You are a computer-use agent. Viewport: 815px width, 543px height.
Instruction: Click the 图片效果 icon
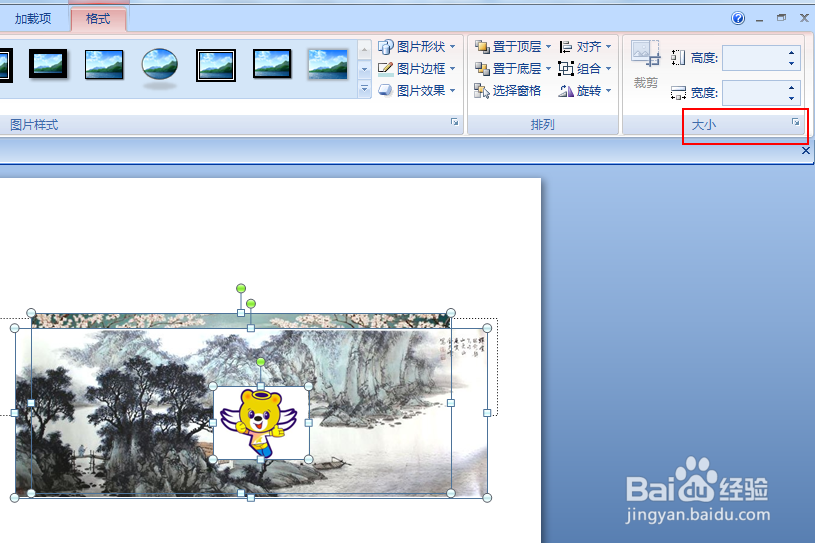coord(385,90)
